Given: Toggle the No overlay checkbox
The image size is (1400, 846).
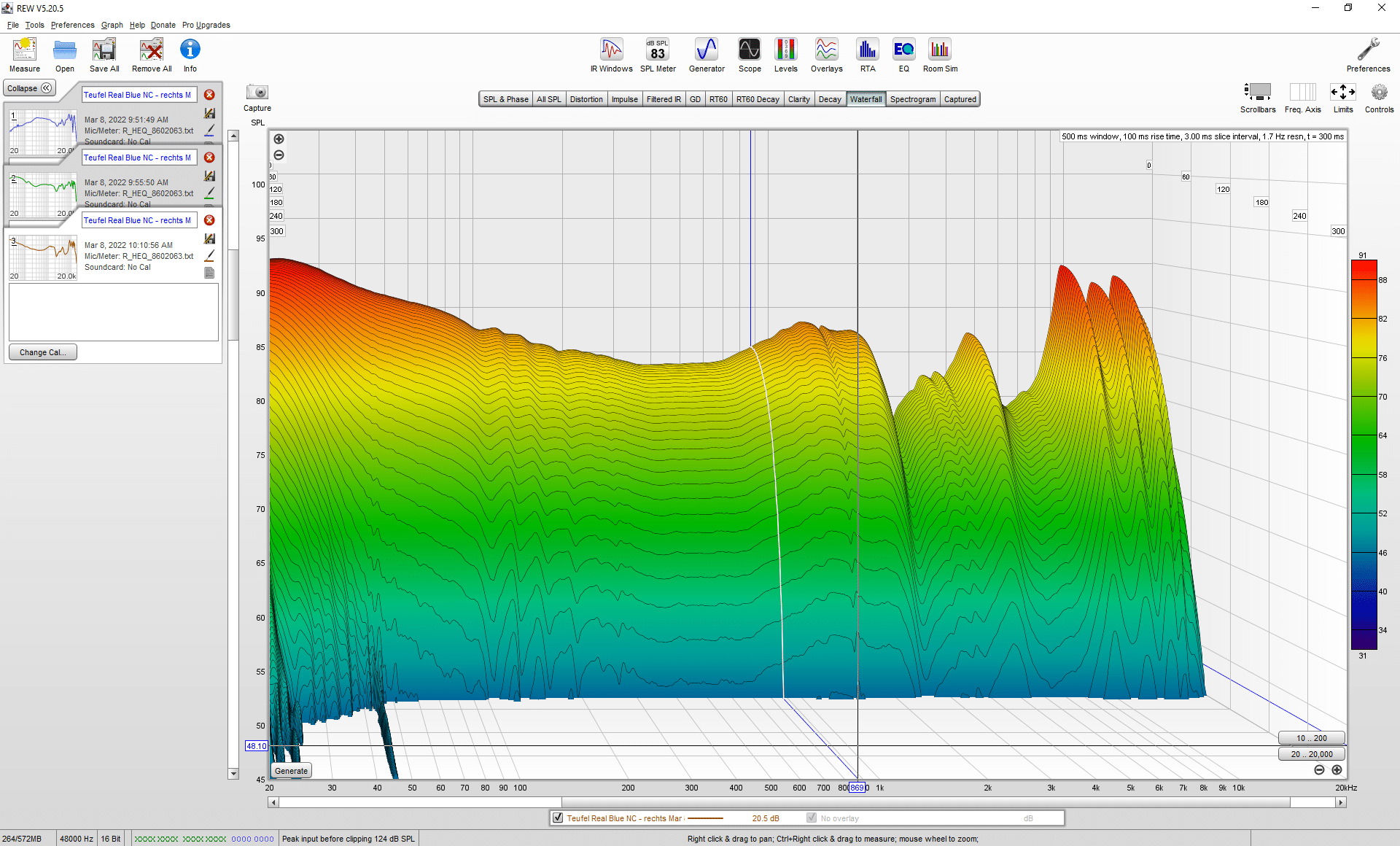Looking at the screenshot, I should [x=811, y=818].
